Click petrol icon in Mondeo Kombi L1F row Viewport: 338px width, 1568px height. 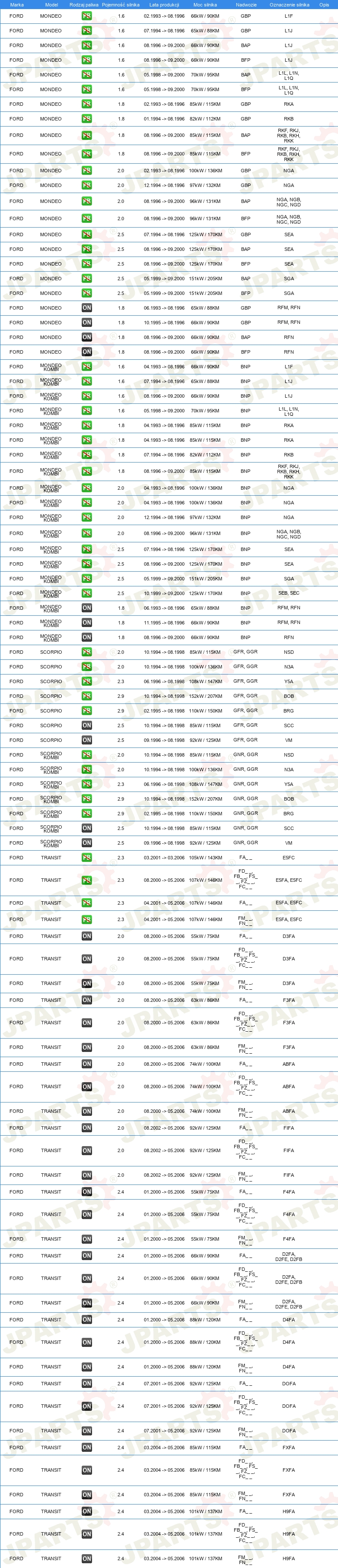click(x=86, y=367)
